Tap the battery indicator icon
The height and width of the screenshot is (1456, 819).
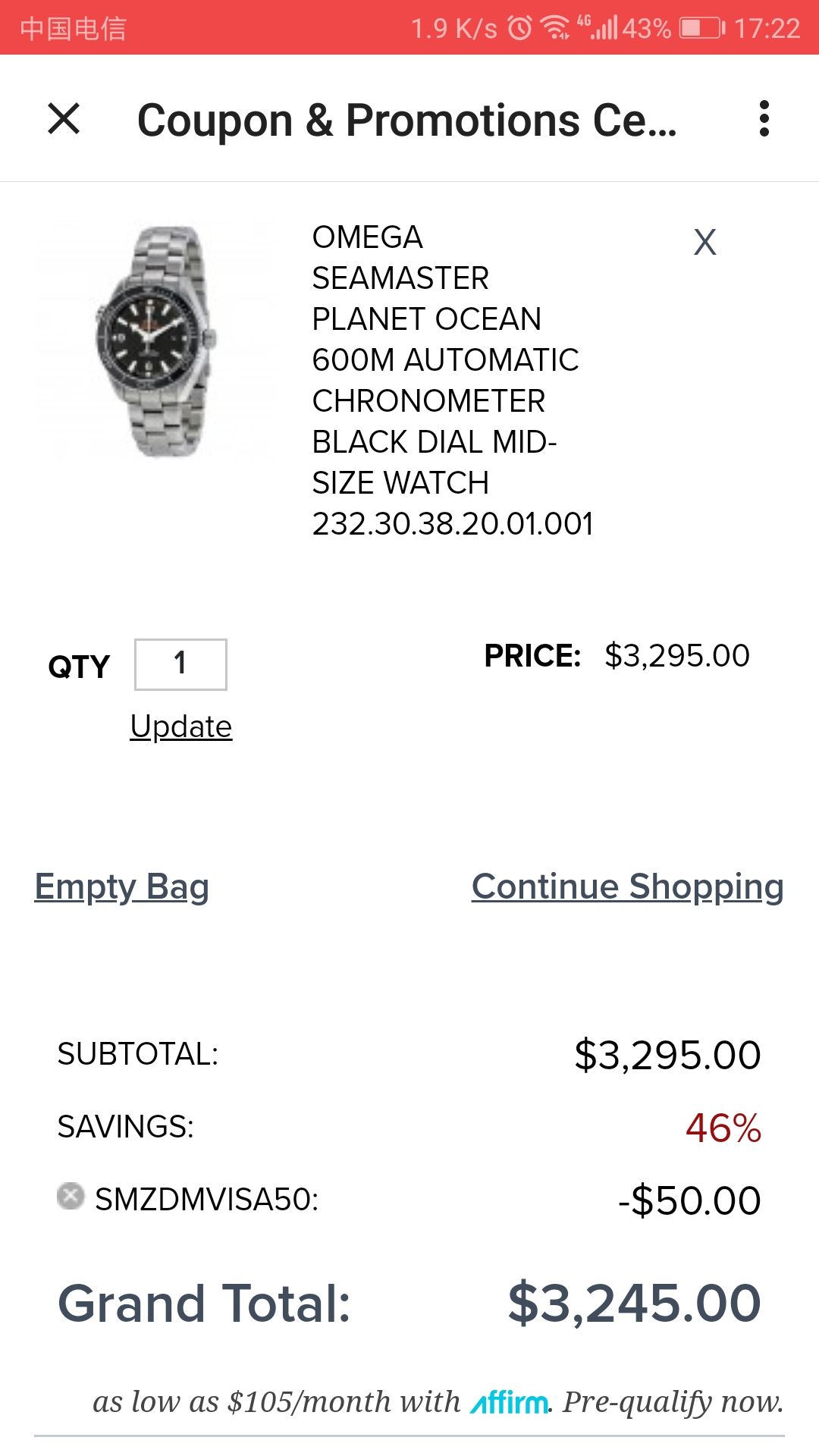tap(701, 28)
